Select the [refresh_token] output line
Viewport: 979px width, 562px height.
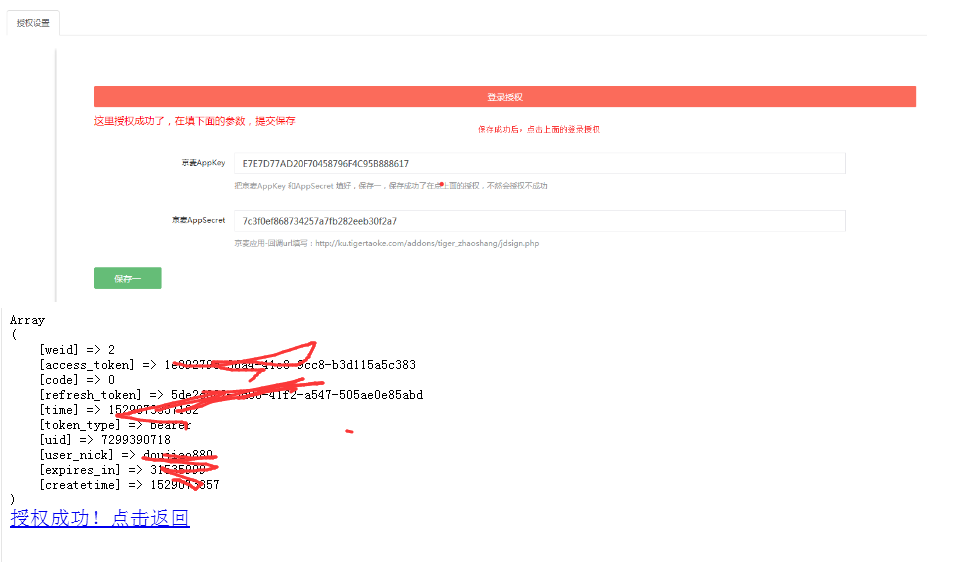tap(231, 395)
